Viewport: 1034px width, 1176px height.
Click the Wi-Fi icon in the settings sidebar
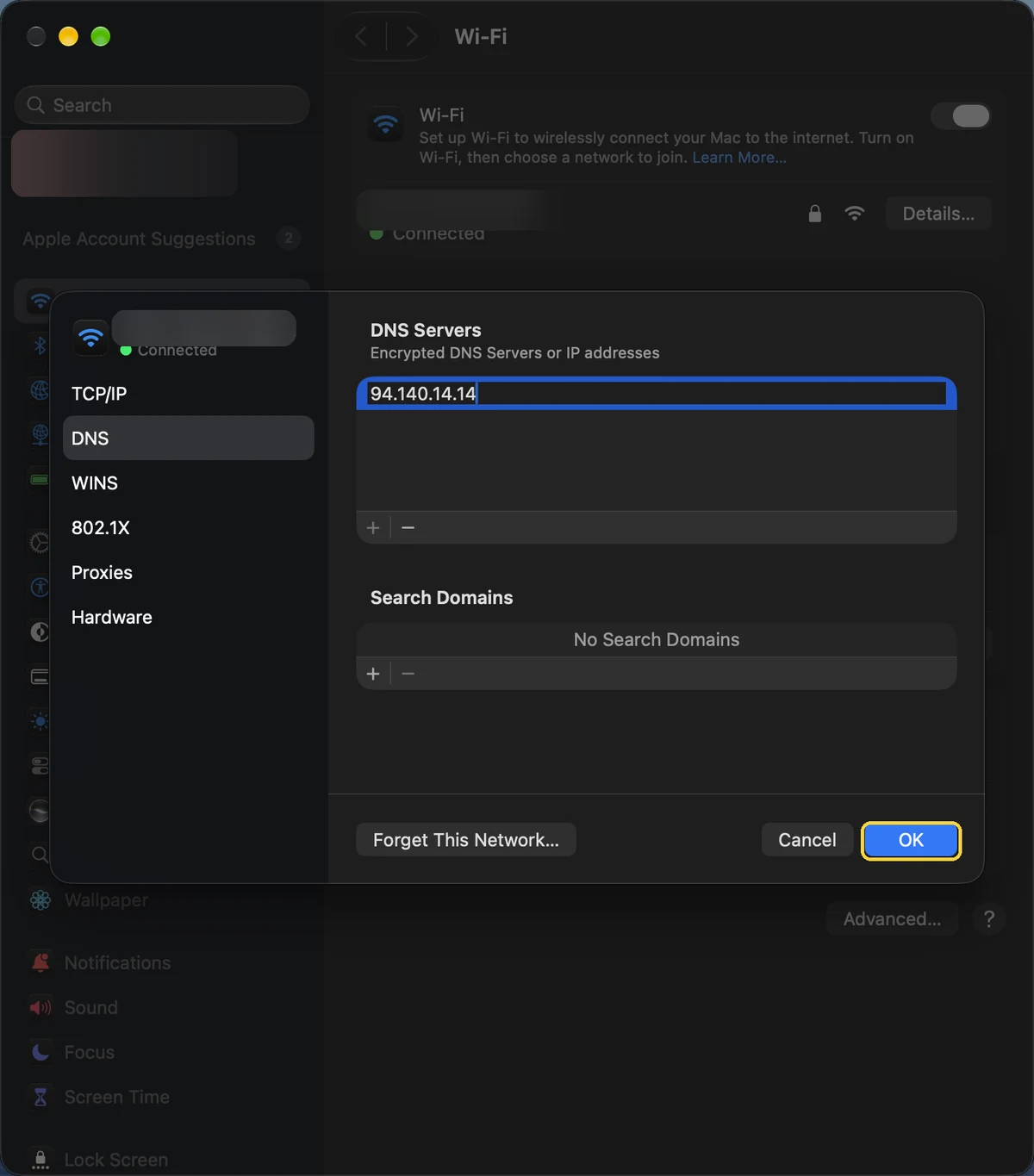(x=40, y=300)
